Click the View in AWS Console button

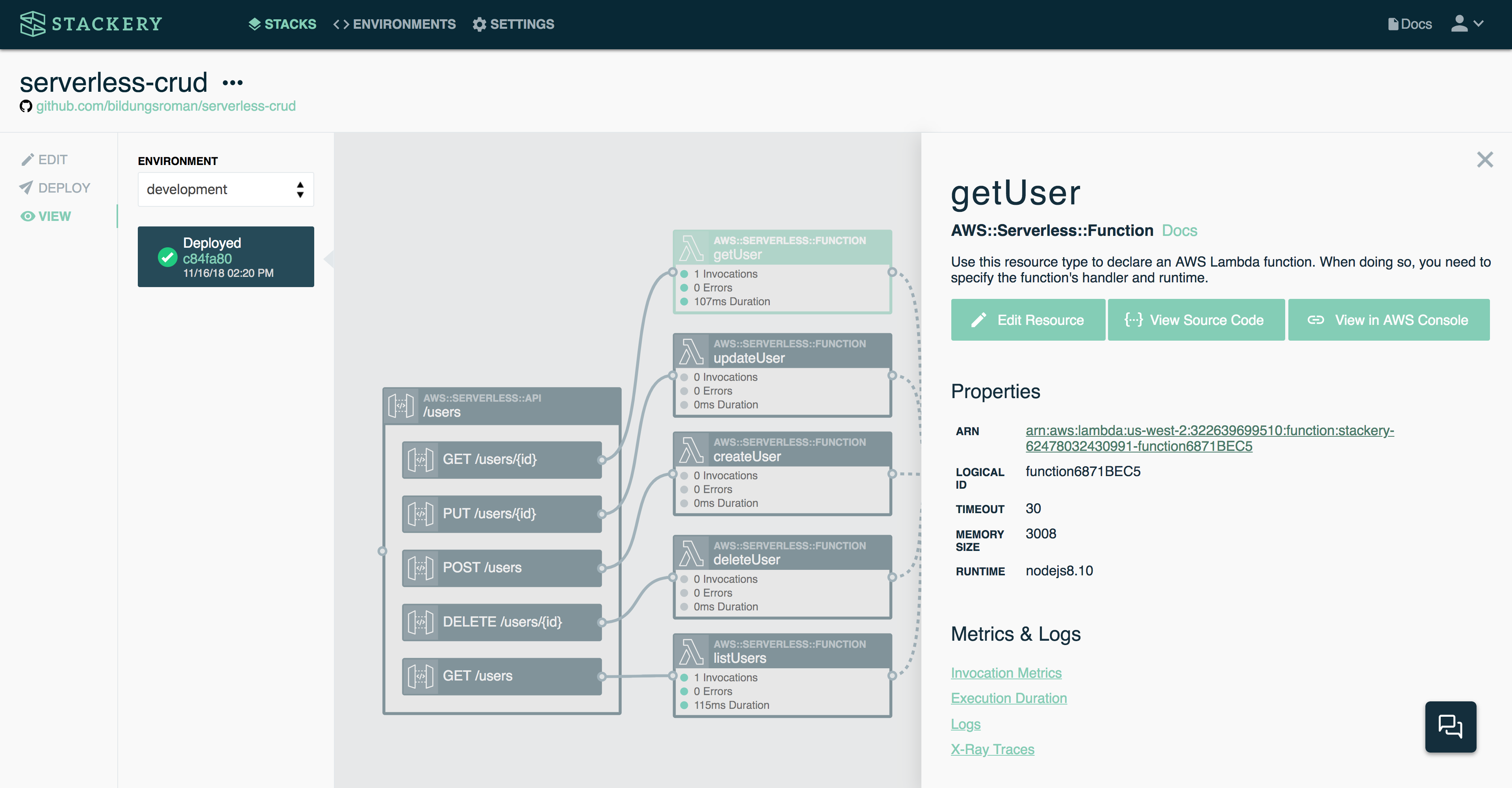[1389, 320]
